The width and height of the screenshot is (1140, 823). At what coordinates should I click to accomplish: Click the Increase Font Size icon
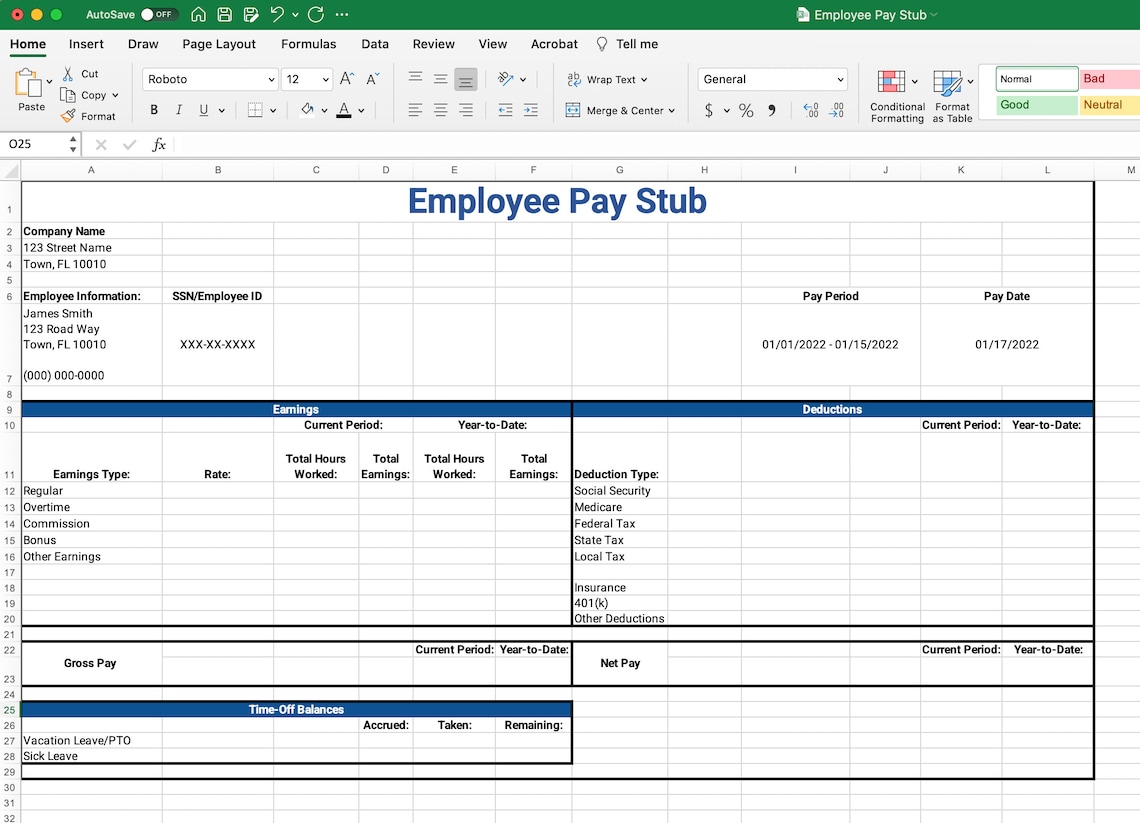[347, 79]
